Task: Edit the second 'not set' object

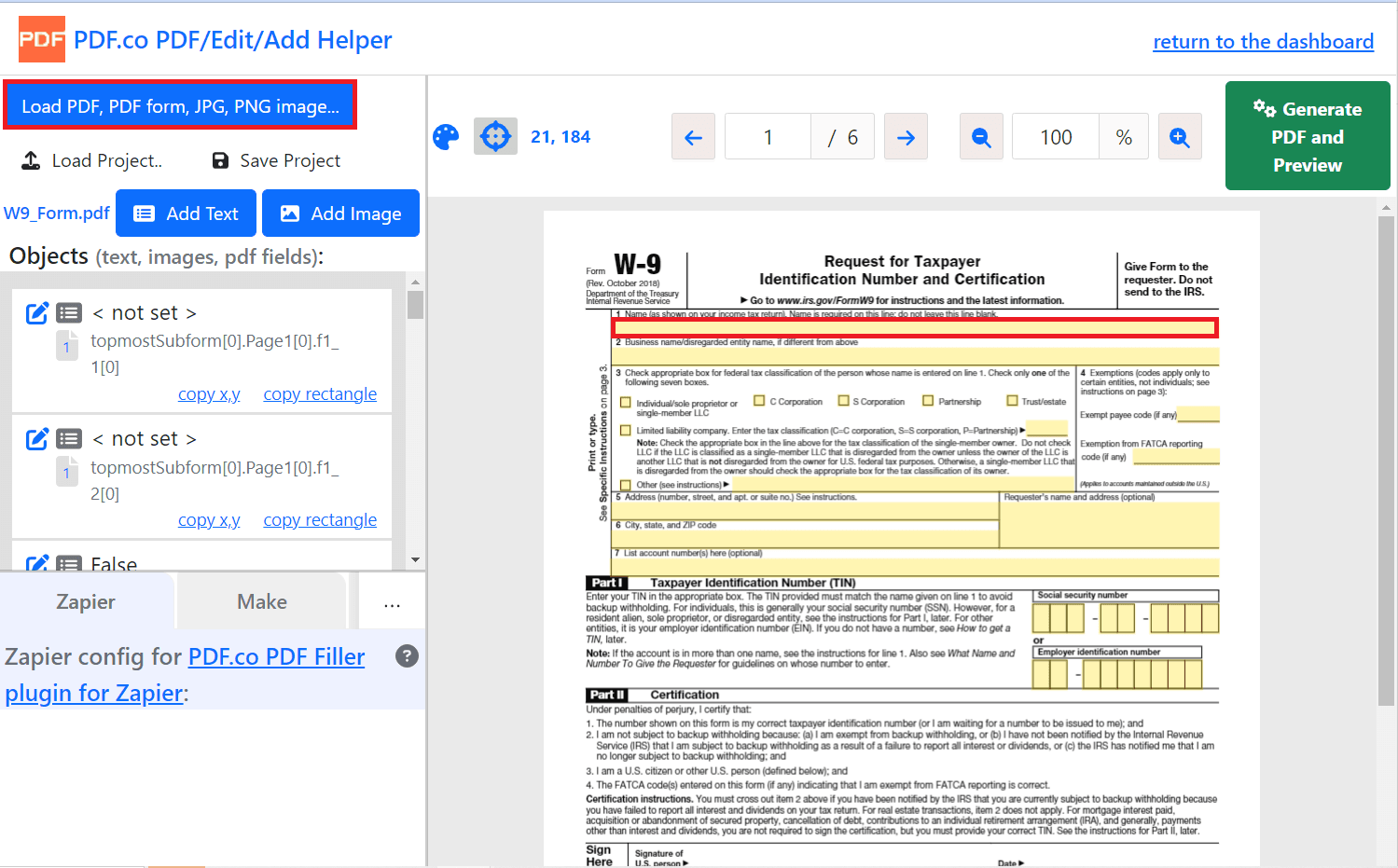Action: click(x=37, y=439)
